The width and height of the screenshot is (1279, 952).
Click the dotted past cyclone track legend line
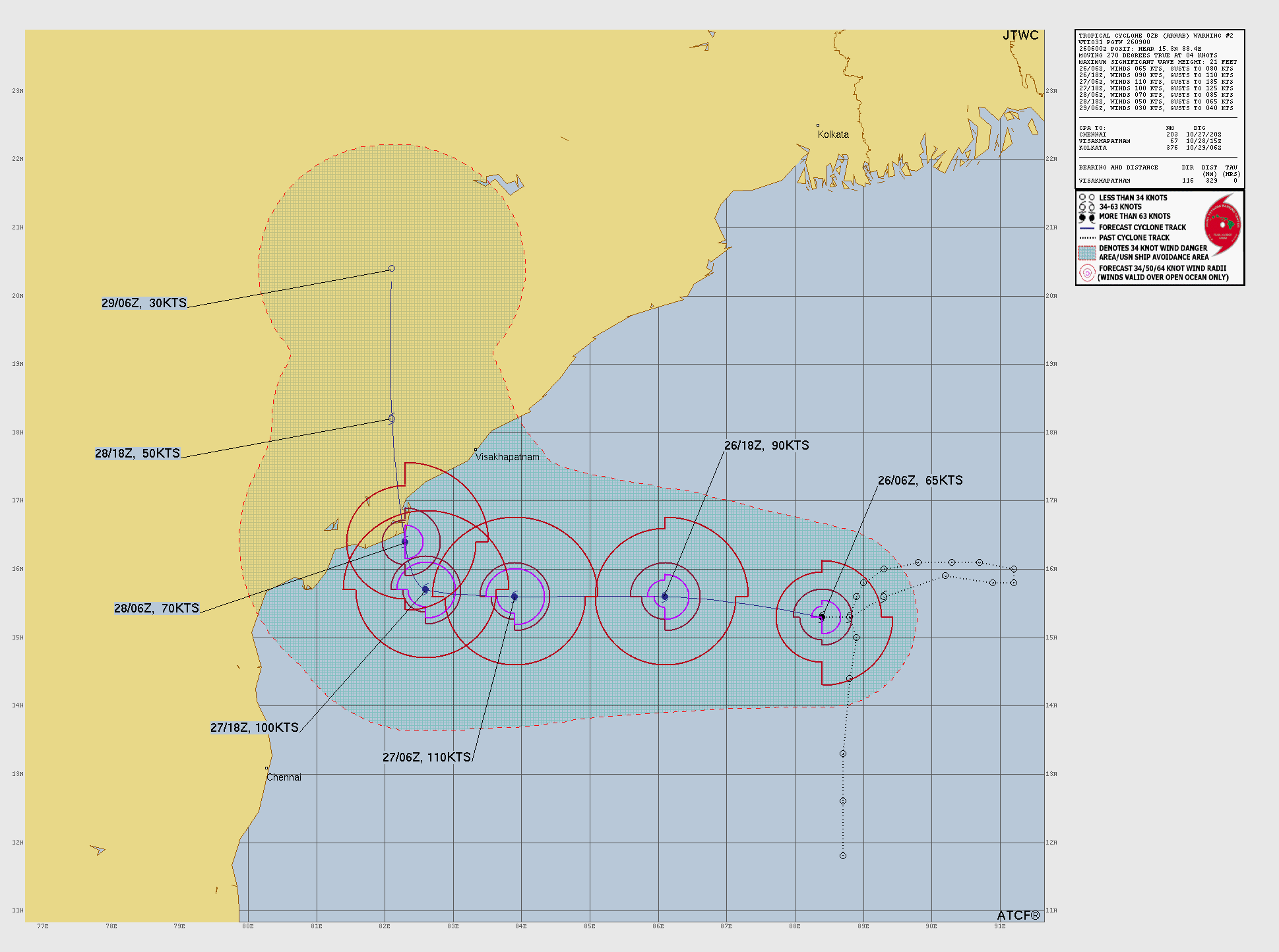point(1087,238)
